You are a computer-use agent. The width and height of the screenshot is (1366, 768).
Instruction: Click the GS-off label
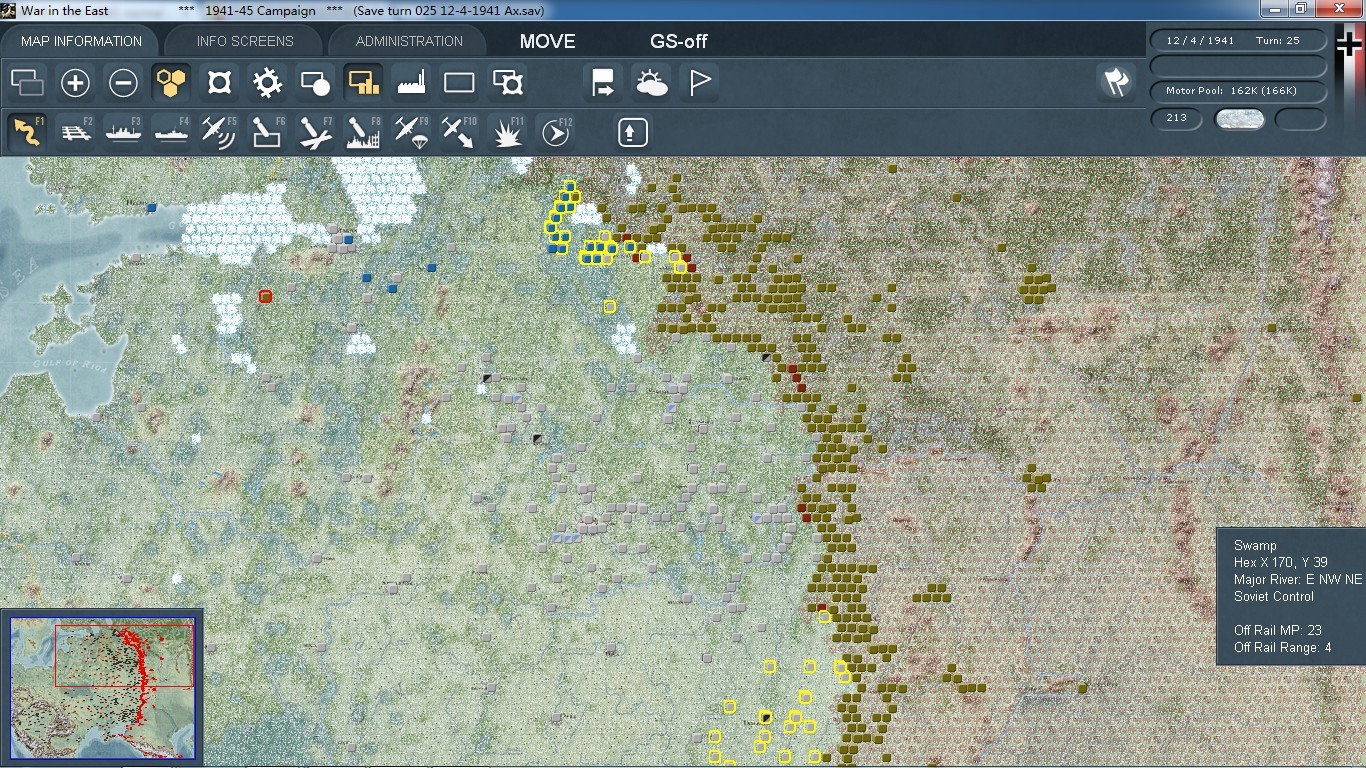(x=679, y=41)
